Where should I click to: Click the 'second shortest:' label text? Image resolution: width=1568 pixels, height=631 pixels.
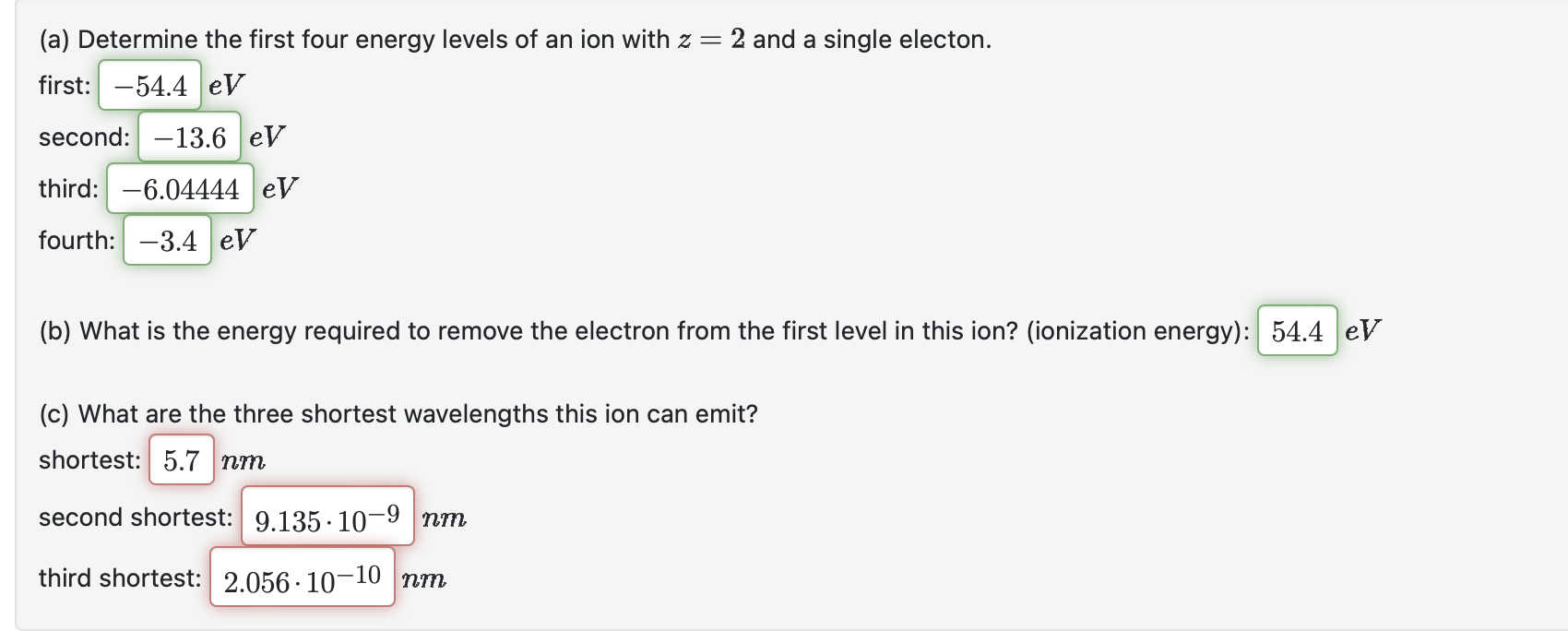coord(137,517)
